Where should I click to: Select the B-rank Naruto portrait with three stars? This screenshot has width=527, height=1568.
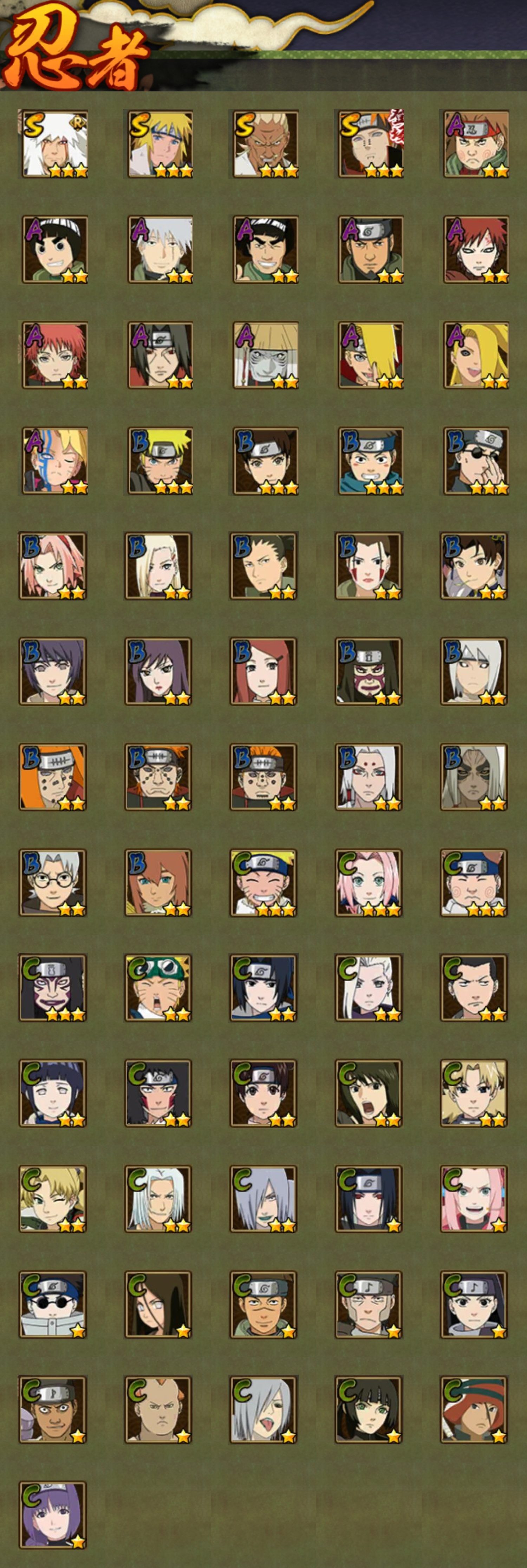[160, 461]
